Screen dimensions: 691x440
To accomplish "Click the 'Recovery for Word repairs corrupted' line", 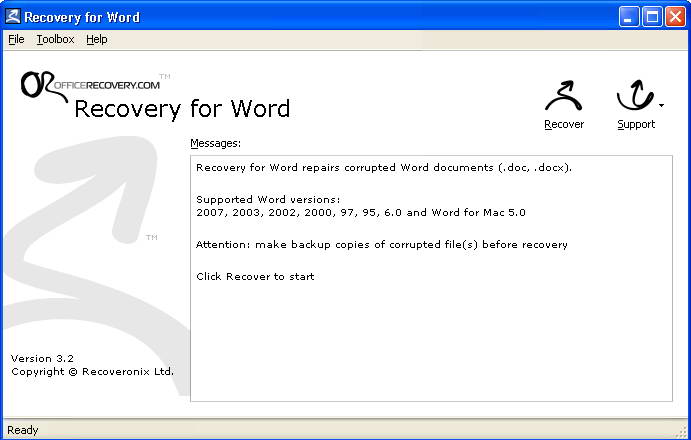I will [384, 168].
